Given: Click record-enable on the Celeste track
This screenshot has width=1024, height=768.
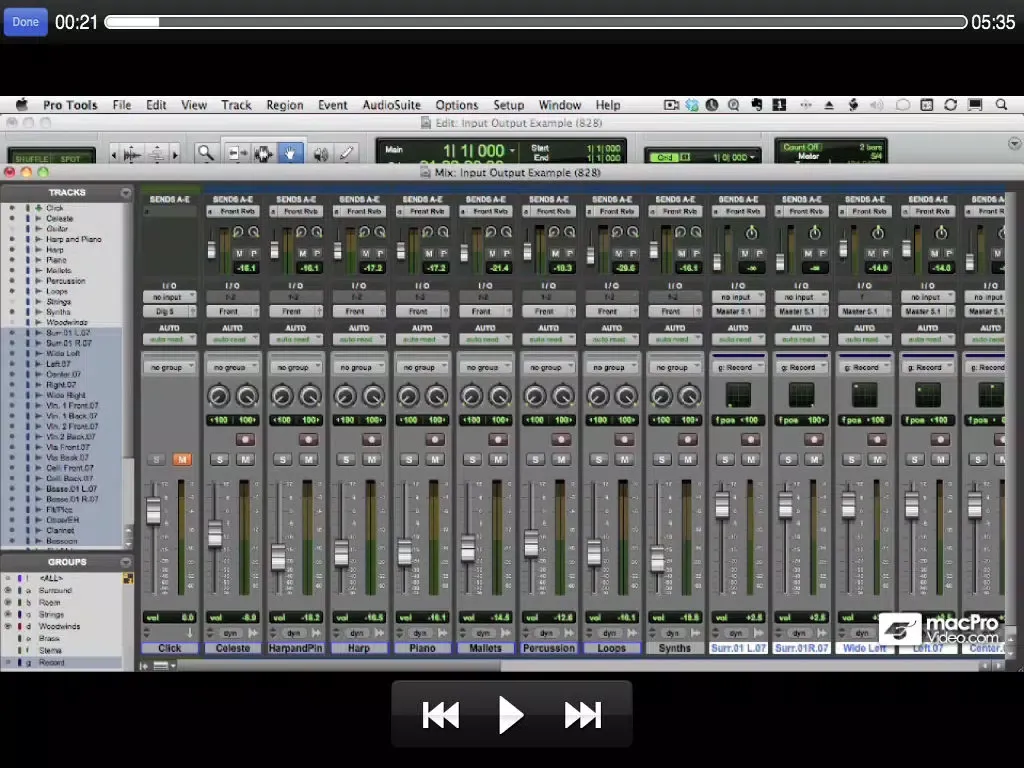Looking at the screenshot, I should coord(246,440).
